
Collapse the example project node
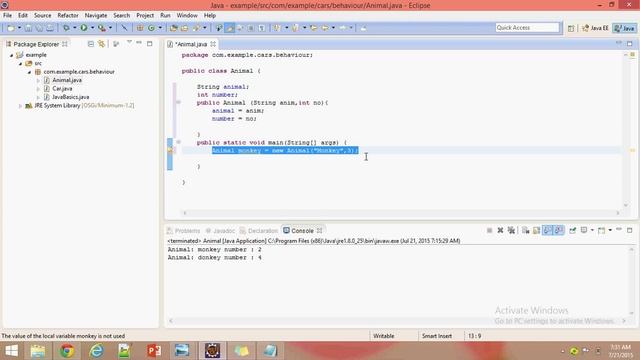tap(11, 55)
